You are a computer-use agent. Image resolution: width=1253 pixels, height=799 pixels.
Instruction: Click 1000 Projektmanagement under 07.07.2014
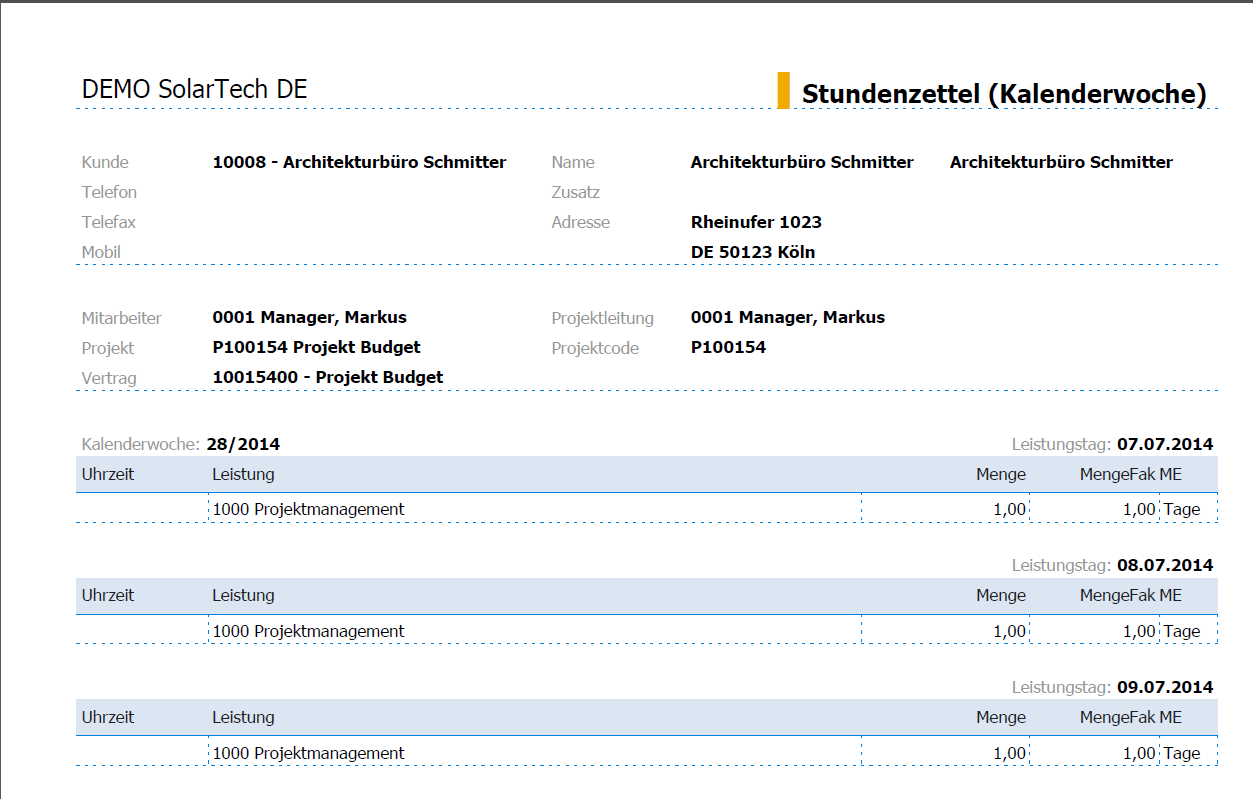click(x=308, y=509)
